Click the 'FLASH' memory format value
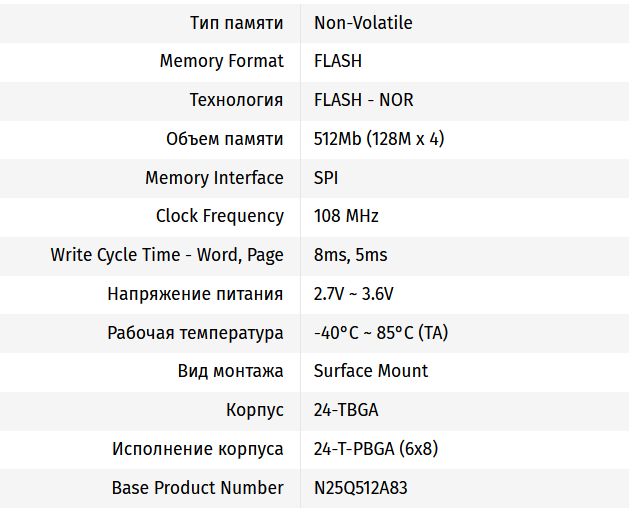 tap(338, 61)
